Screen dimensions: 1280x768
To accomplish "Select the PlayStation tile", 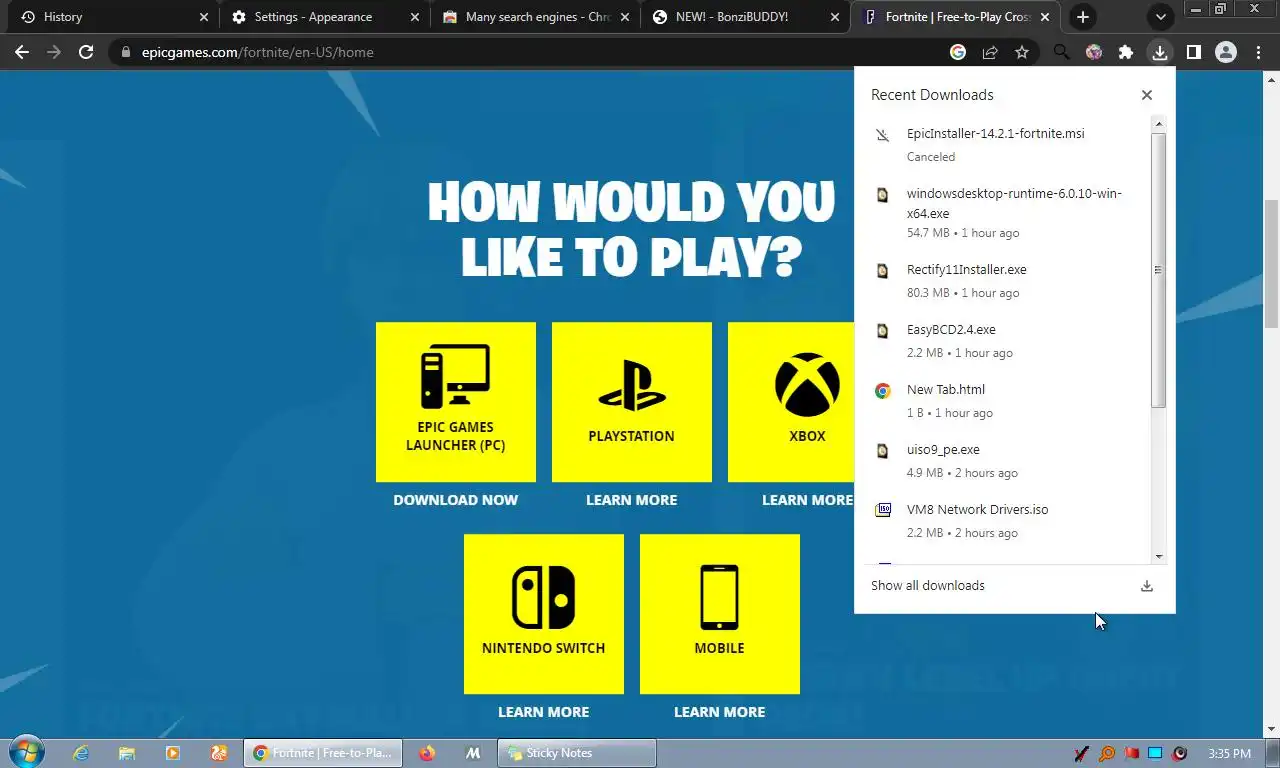I will tap(632, 402).
